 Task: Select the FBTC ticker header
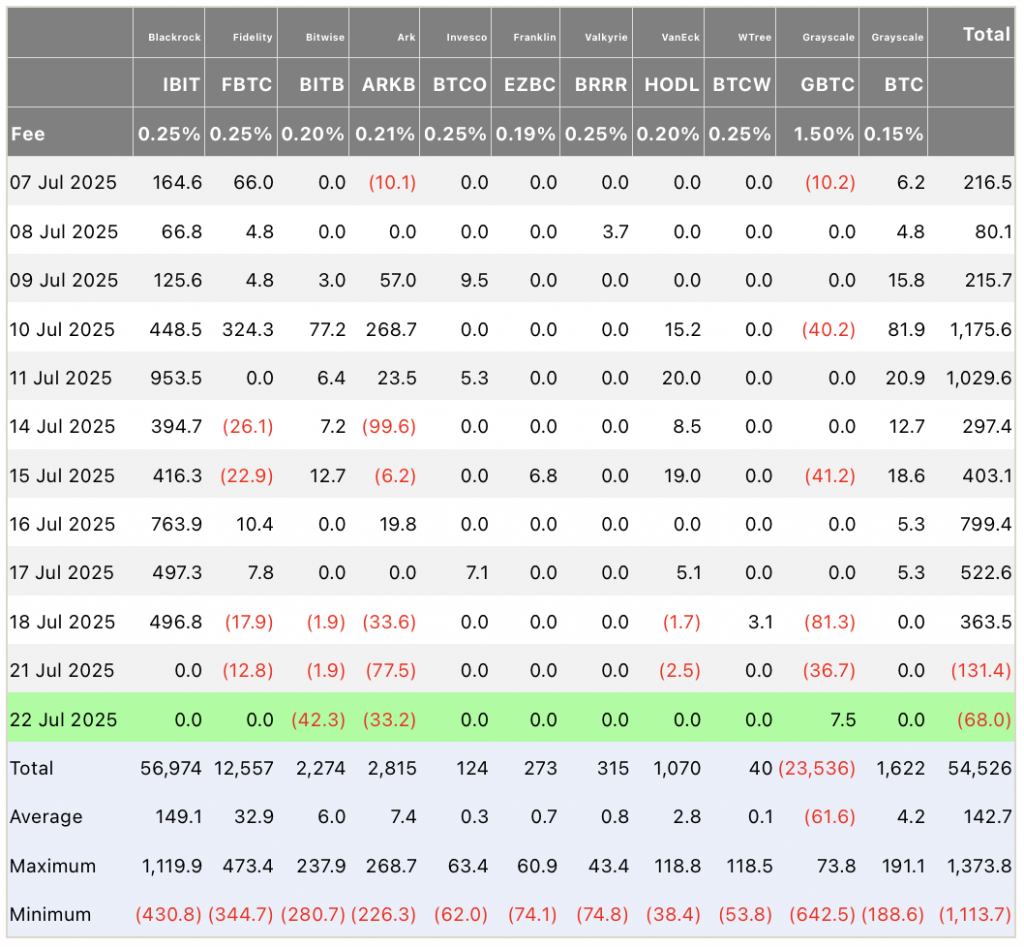(x=246, y=85)
